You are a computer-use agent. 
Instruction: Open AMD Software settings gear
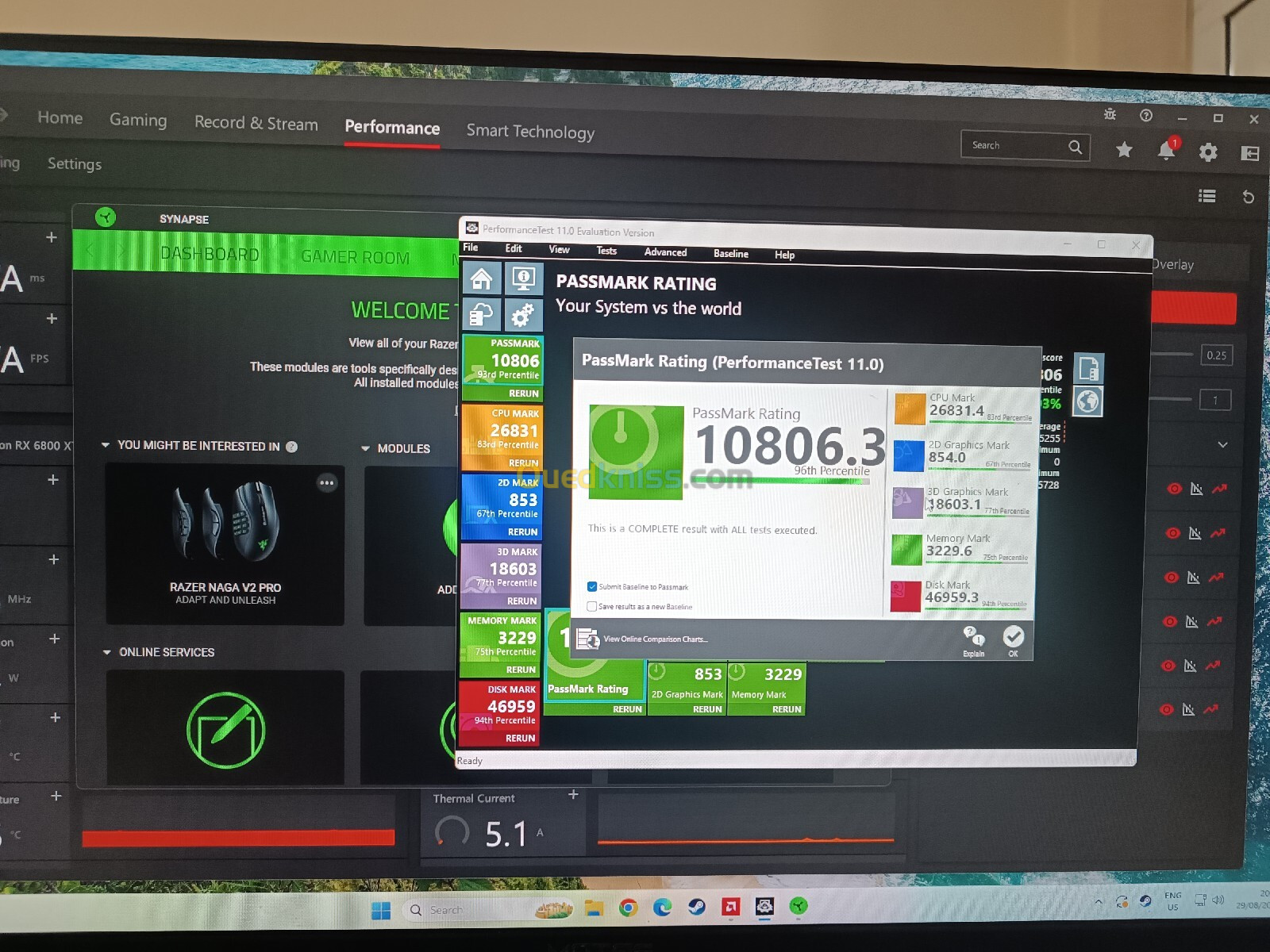coord(1208,152)
